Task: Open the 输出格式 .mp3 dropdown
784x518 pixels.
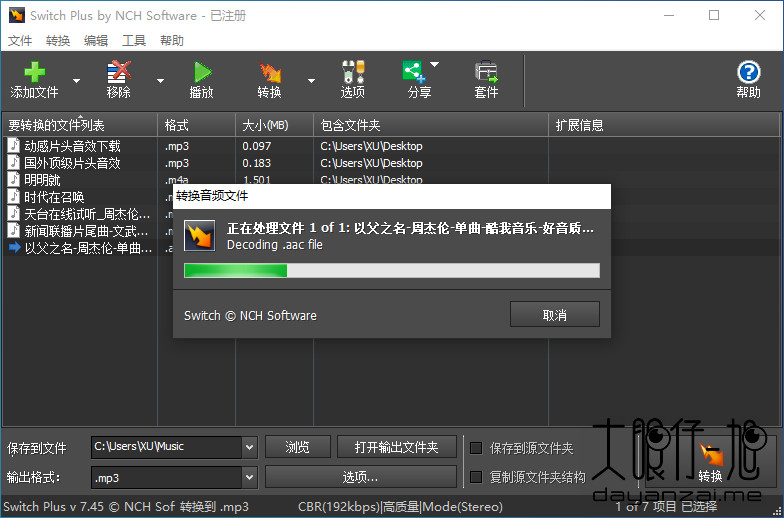Action: click(x=250, y=477)
